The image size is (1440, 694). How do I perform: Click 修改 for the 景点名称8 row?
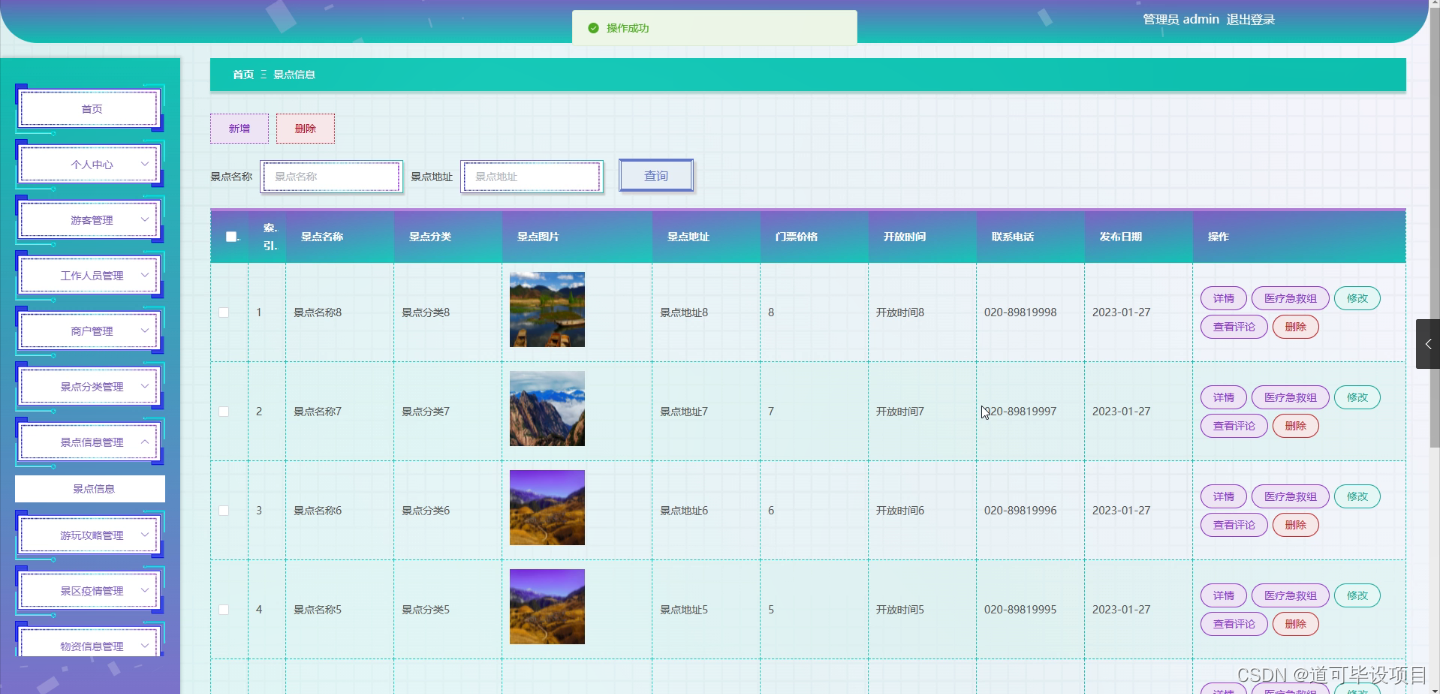(x=1357, y=298)
